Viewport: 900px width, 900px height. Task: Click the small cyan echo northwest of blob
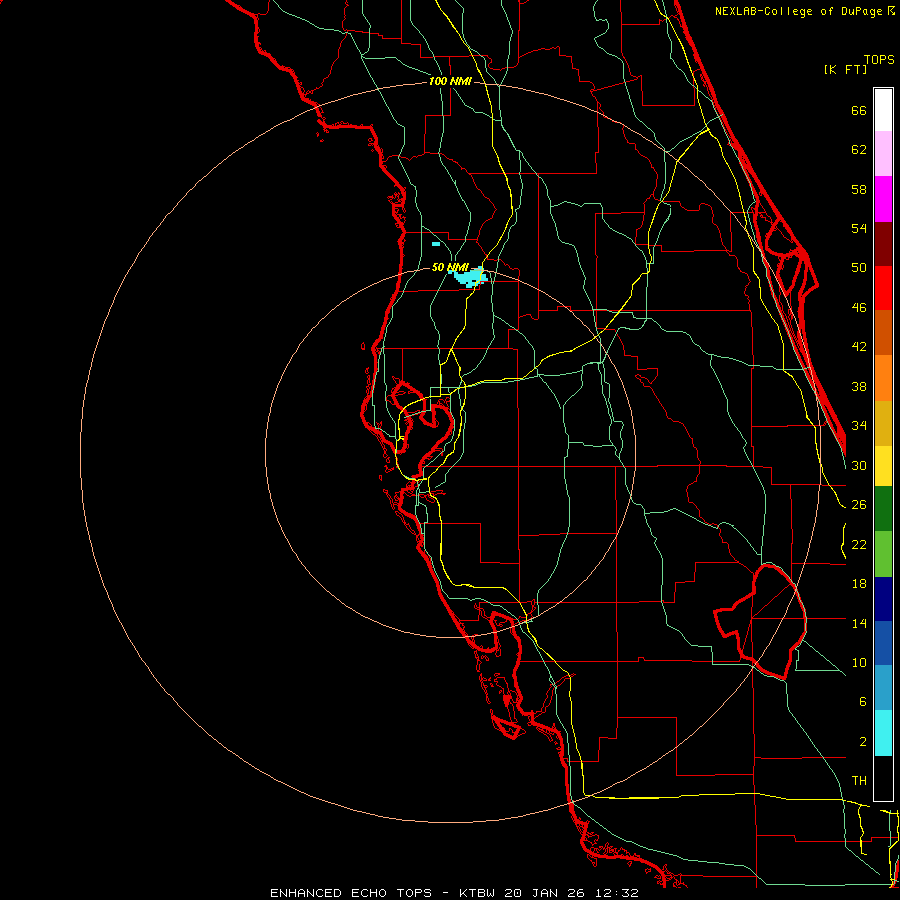(x=436, y=244)
